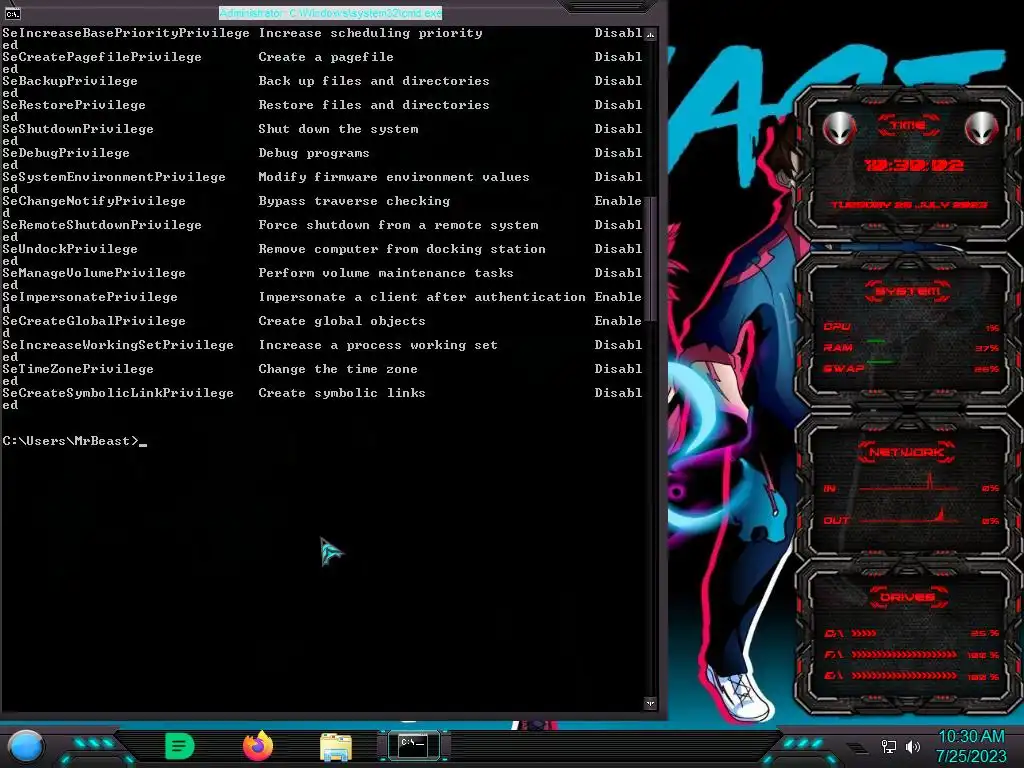Viewport: 1024px width, 768px height.
Task: Click the RAM usage bar
Action: (876, 342)
